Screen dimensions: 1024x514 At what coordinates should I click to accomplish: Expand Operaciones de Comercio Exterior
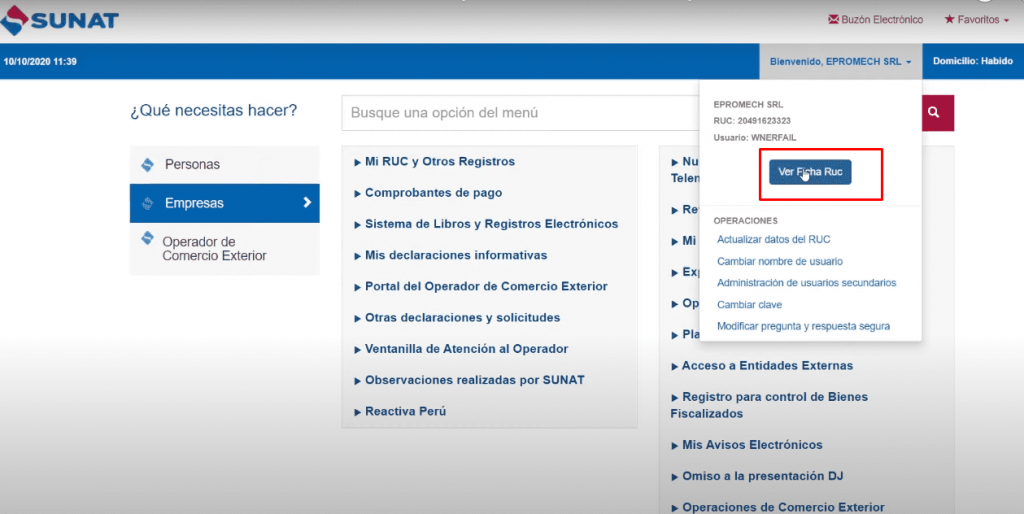778,507
